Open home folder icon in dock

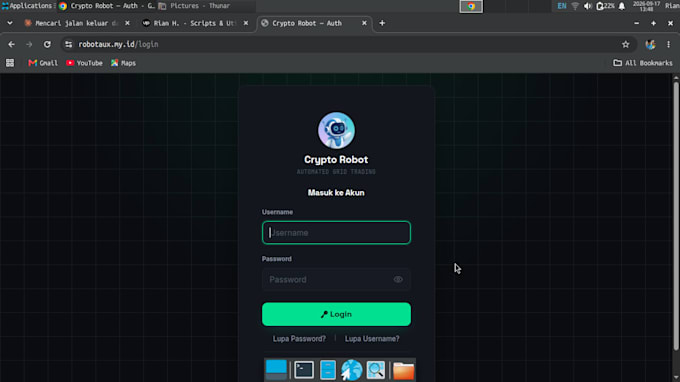(x=404, y=371)
